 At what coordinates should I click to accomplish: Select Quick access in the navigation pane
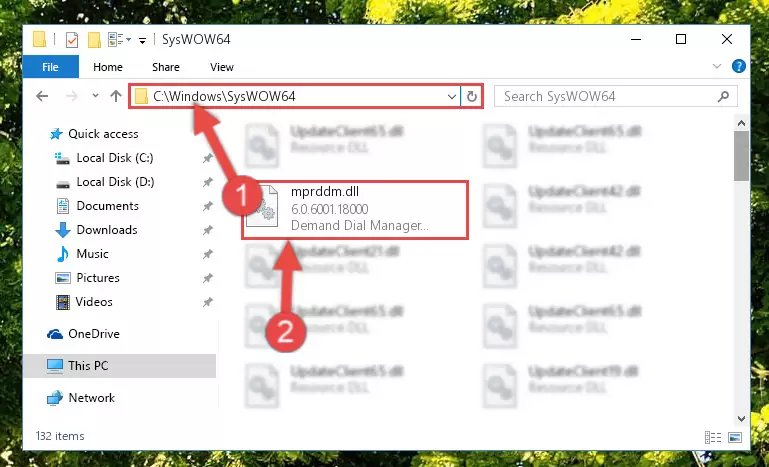click(103, 134)
